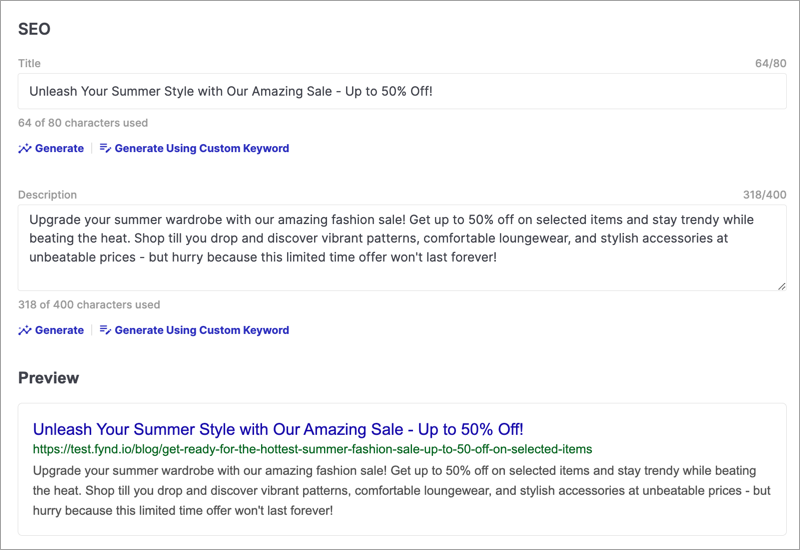Click inside the Description text area
800x550 pixels.
(x=402, y=248)
